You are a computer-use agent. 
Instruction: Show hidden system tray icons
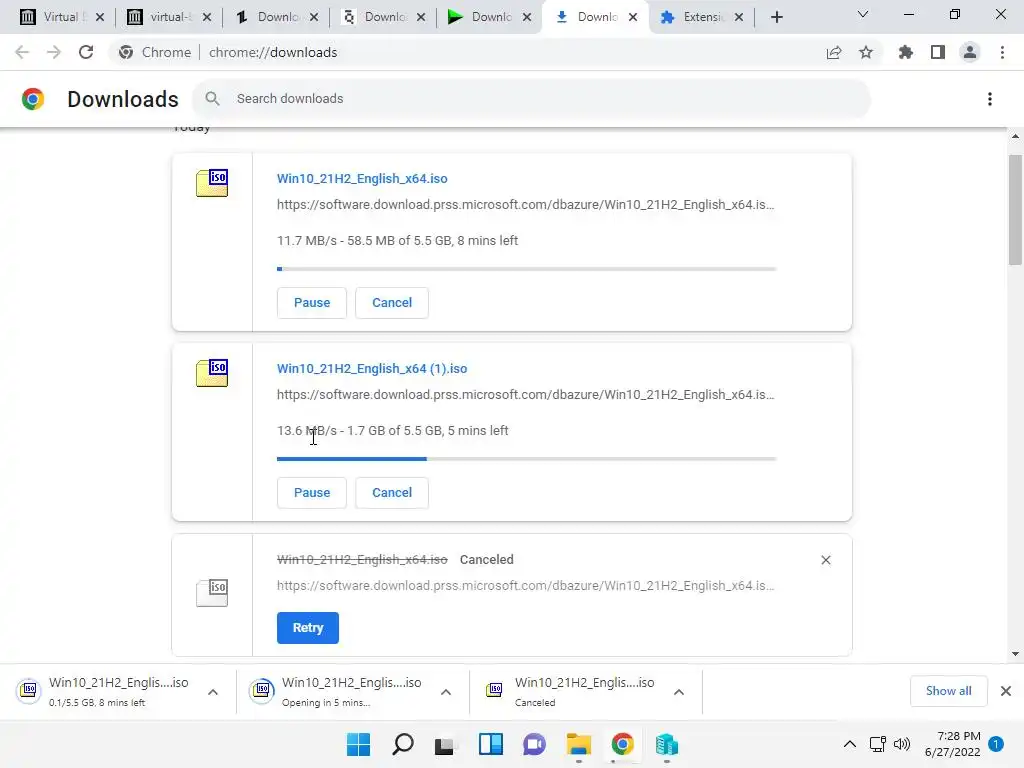(x=850, y=744)
